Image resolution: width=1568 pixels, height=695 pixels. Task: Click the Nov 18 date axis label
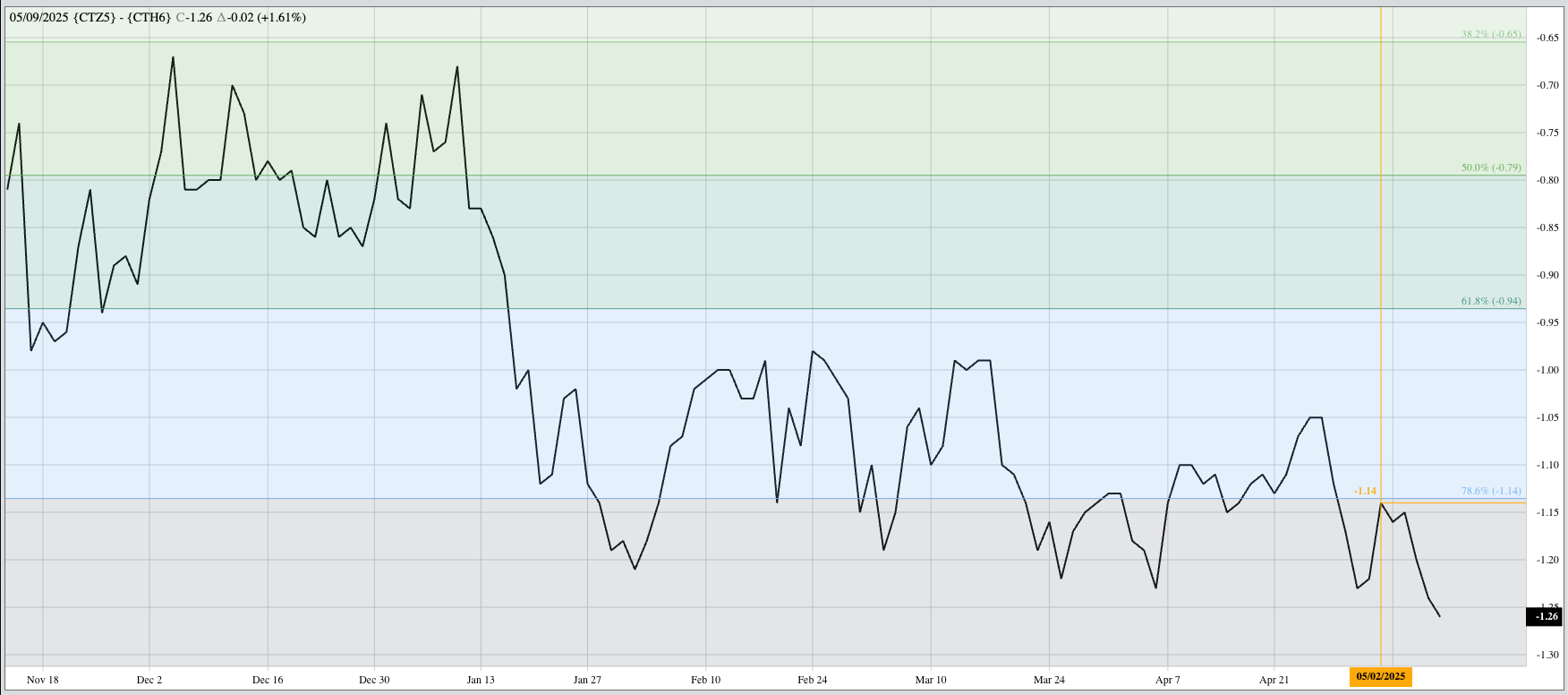42,680
